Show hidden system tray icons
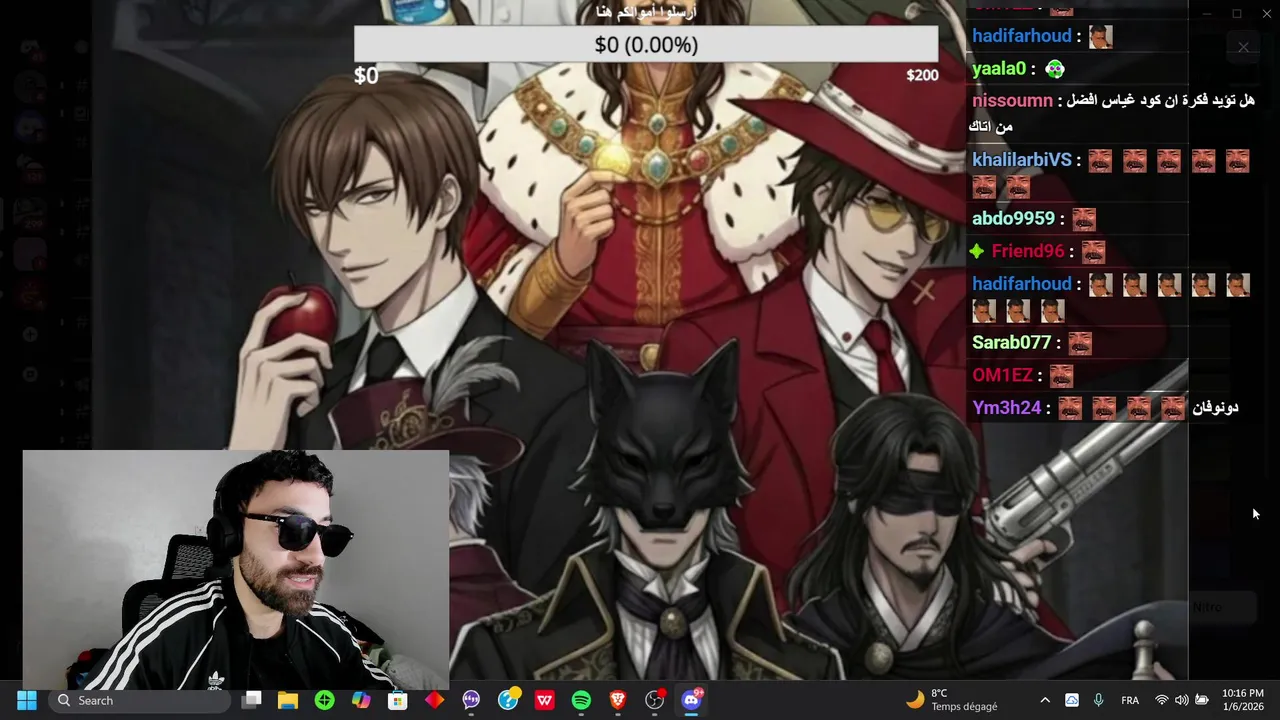 [x=1045, y=700]
